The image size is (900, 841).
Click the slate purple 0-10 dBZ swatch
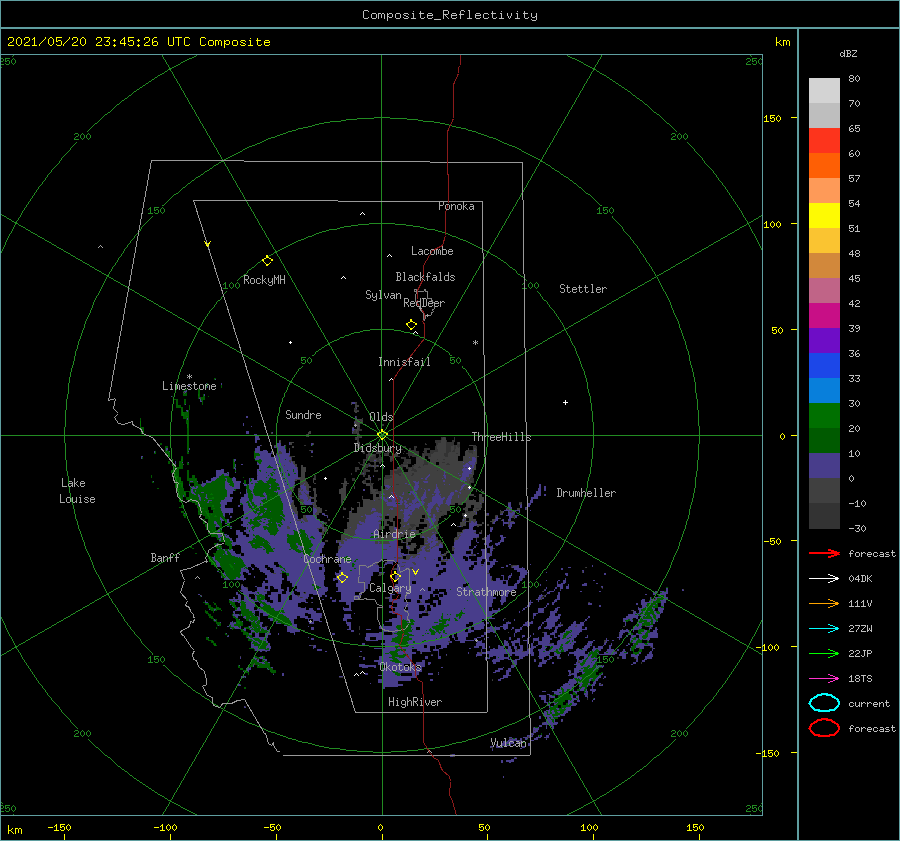[824, 465]
